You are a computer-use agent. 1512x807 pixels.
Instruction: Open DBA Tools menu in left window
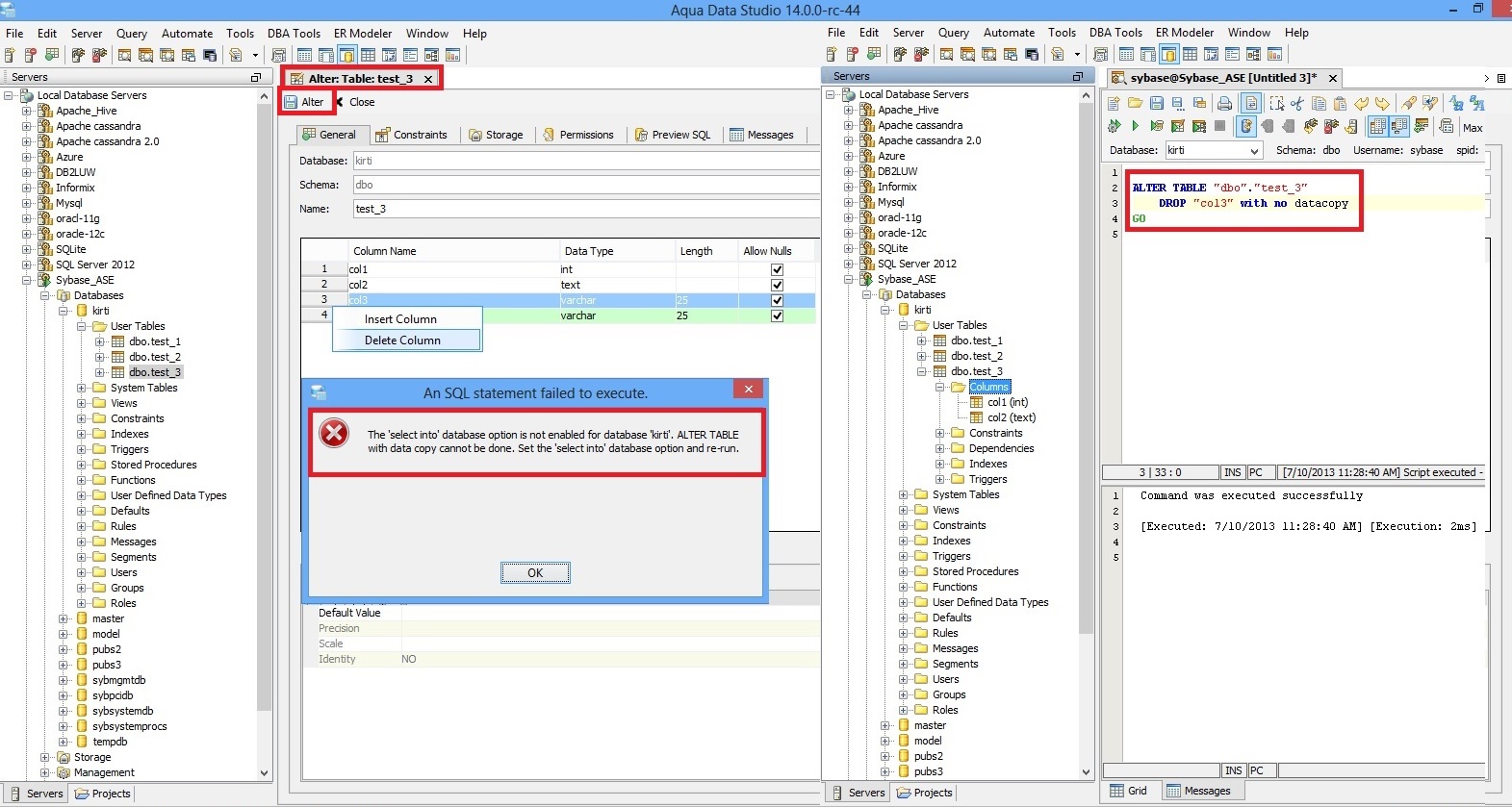point(294,33)
